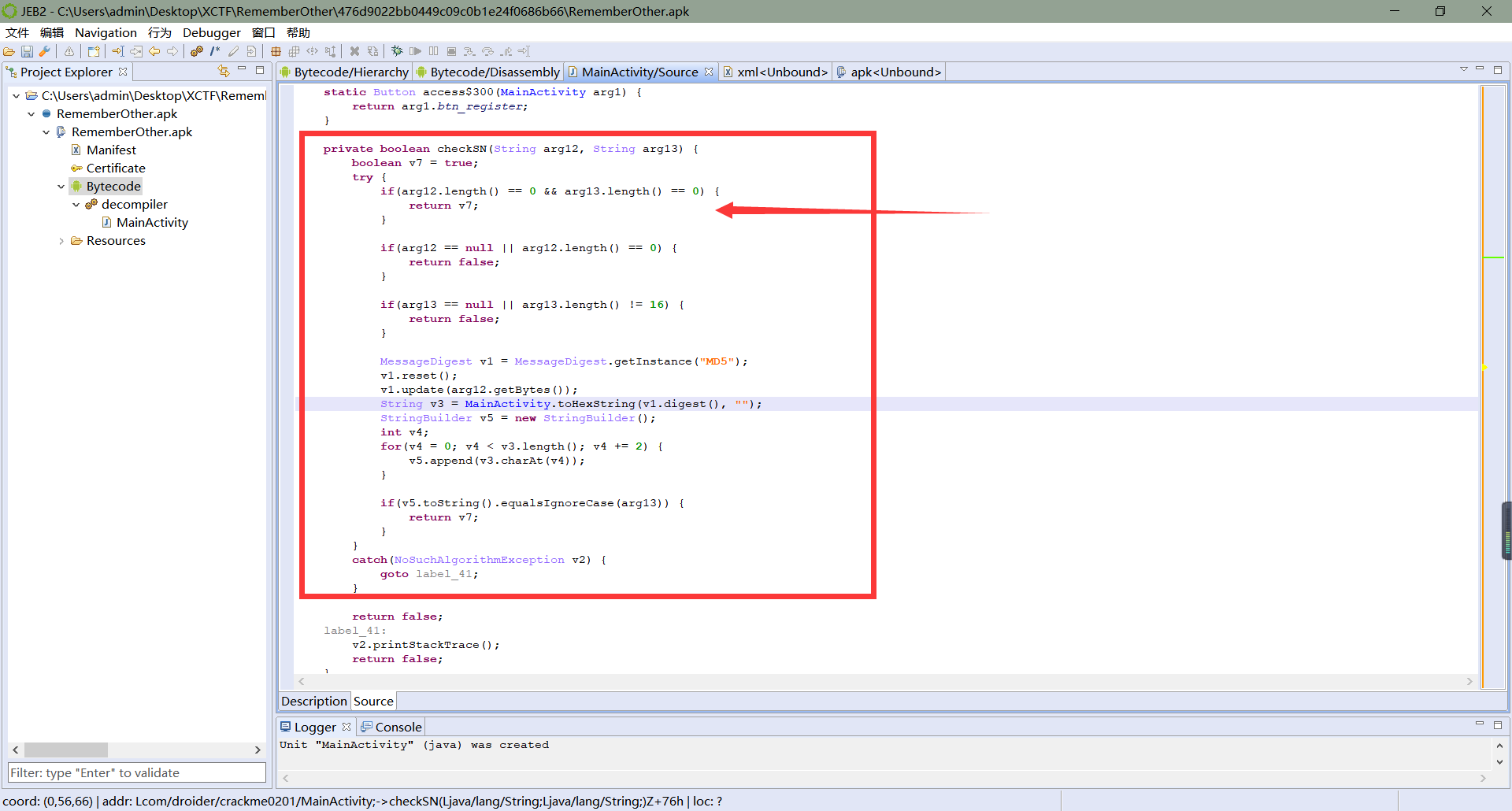Collapse the decompiler tree node
This screenshot has height=811, width=1512.
coord(76,204)
